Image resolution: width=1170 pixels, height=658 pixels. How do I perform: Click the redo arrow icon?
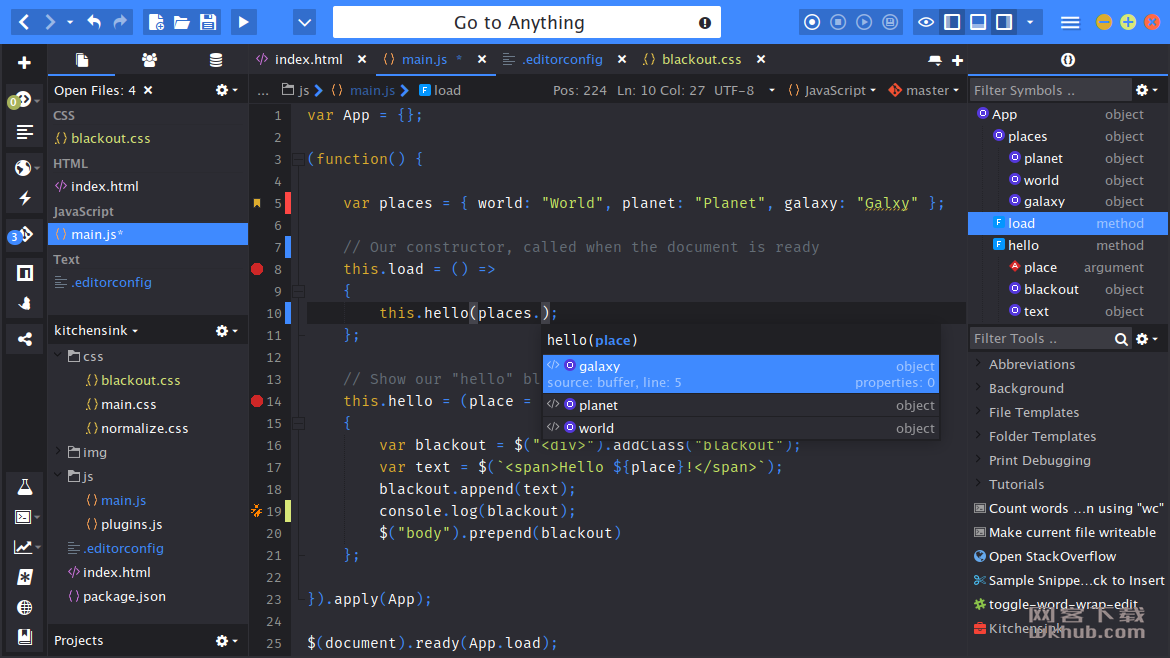coord(119,22)
